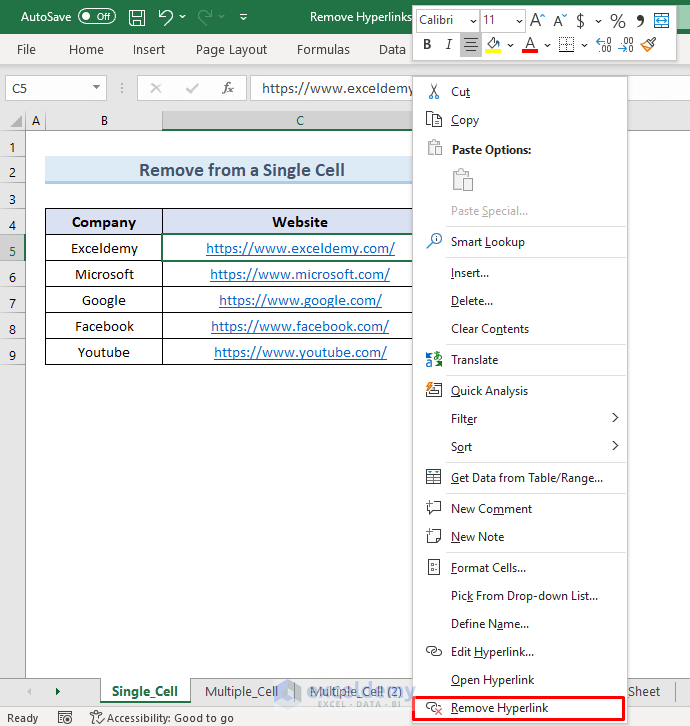Screen dimensions: 690x726
Task: Click the font color red swatch
Action: [x=529, y=44]
